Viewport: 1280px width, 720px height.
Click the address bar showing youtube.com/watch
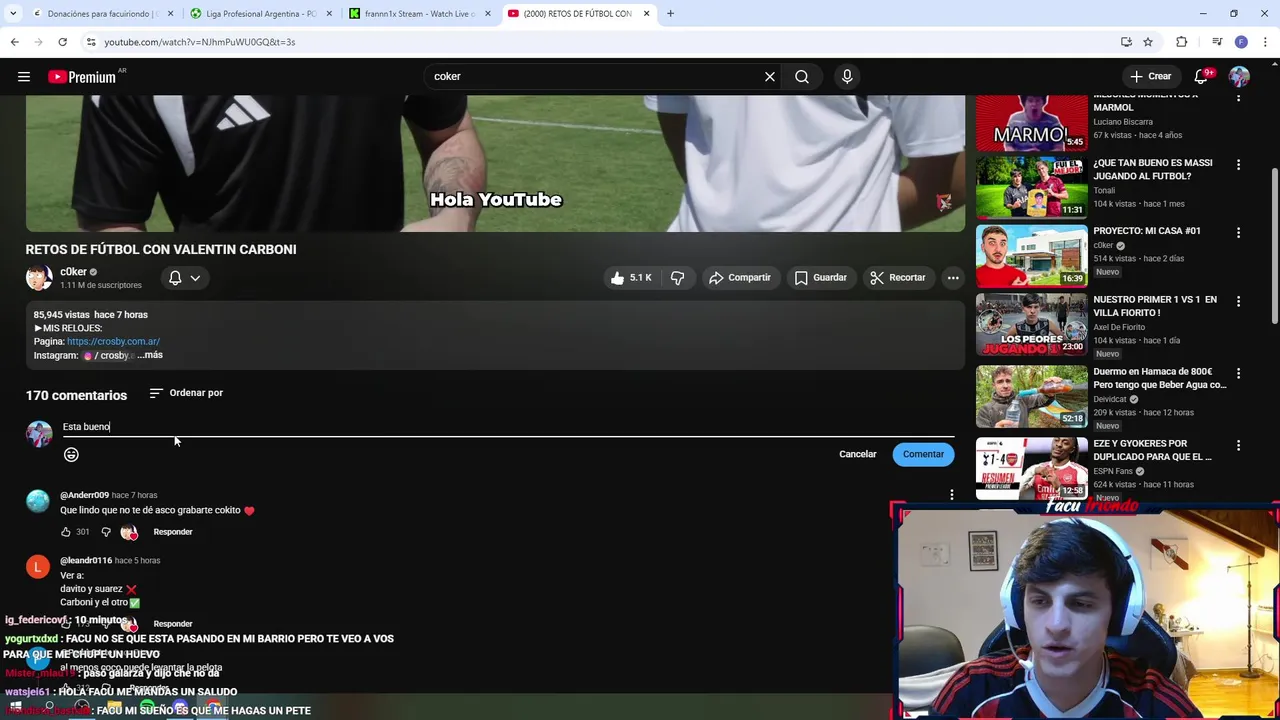click(x=600, y=42)
